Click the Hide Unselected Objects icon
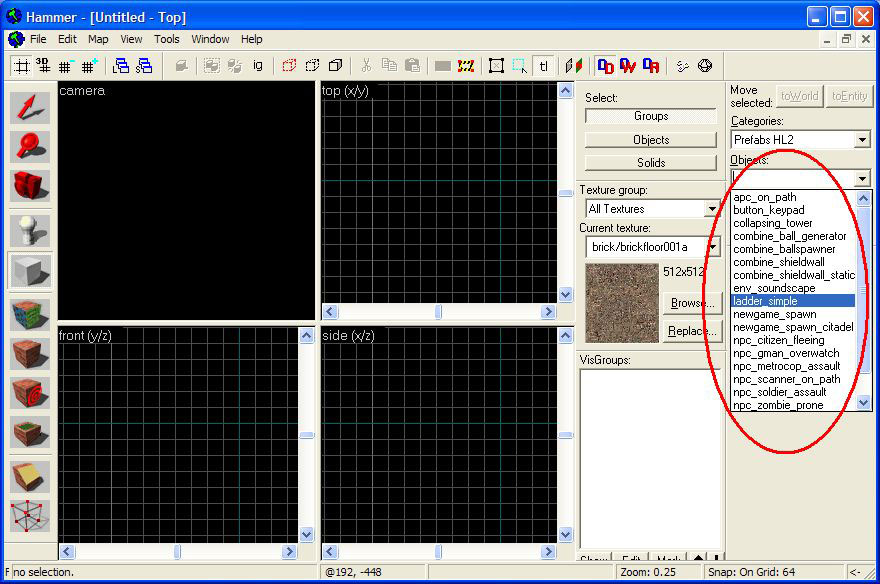The image size is (880, 584). 313,66
